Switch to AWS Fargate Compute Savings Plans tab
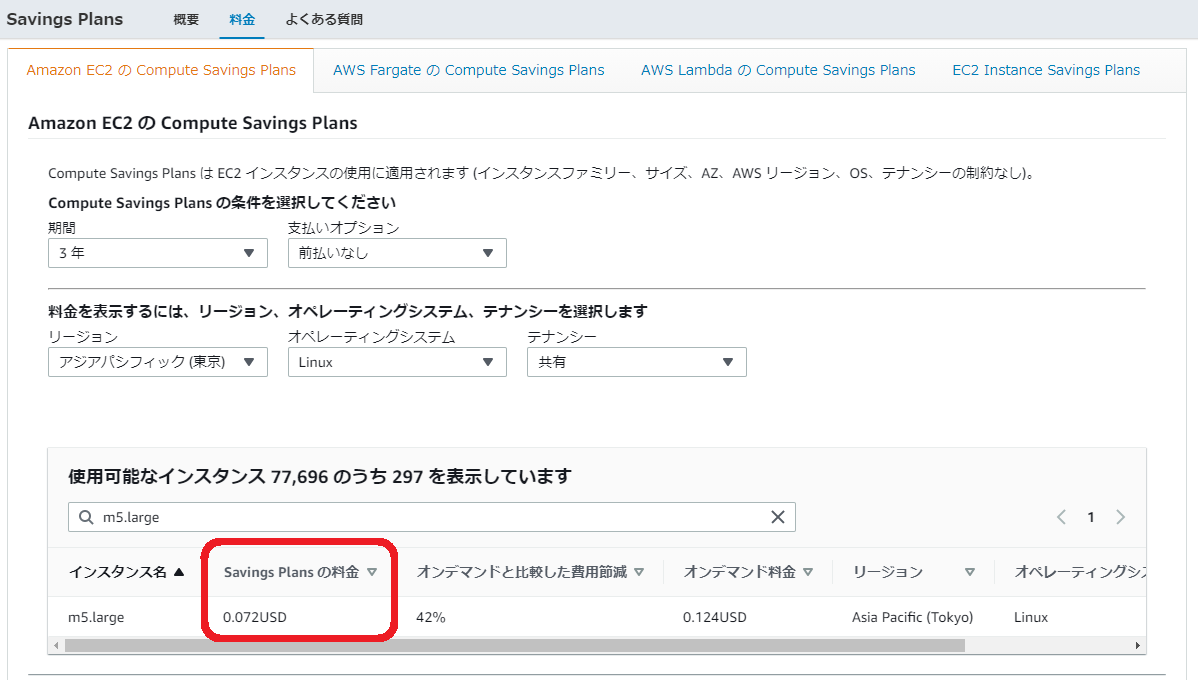1198x680 pixels. (468, 70)
